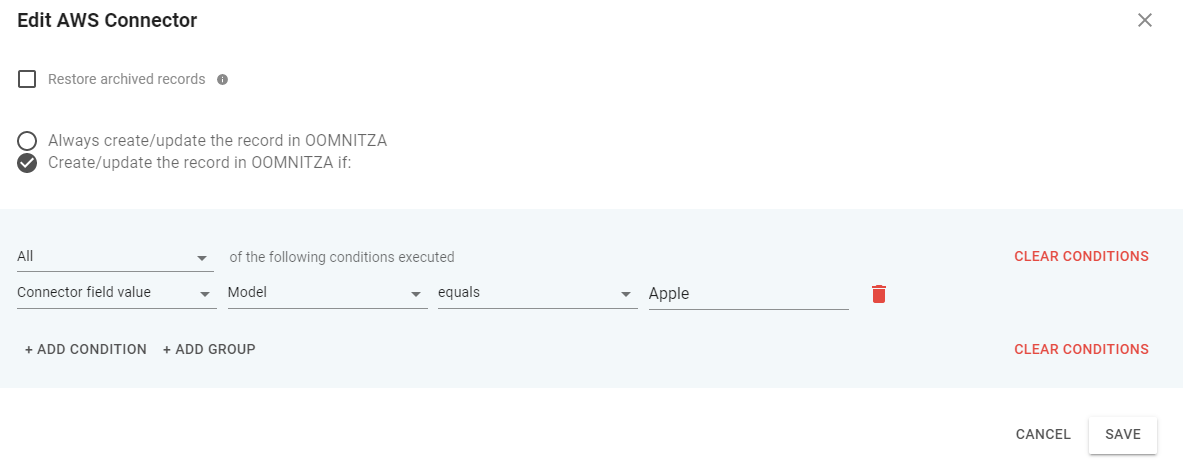Select Create/update the record if radio
This screenshot has width=1183, height=474.
pyautogui.click(x=28, y=163)
